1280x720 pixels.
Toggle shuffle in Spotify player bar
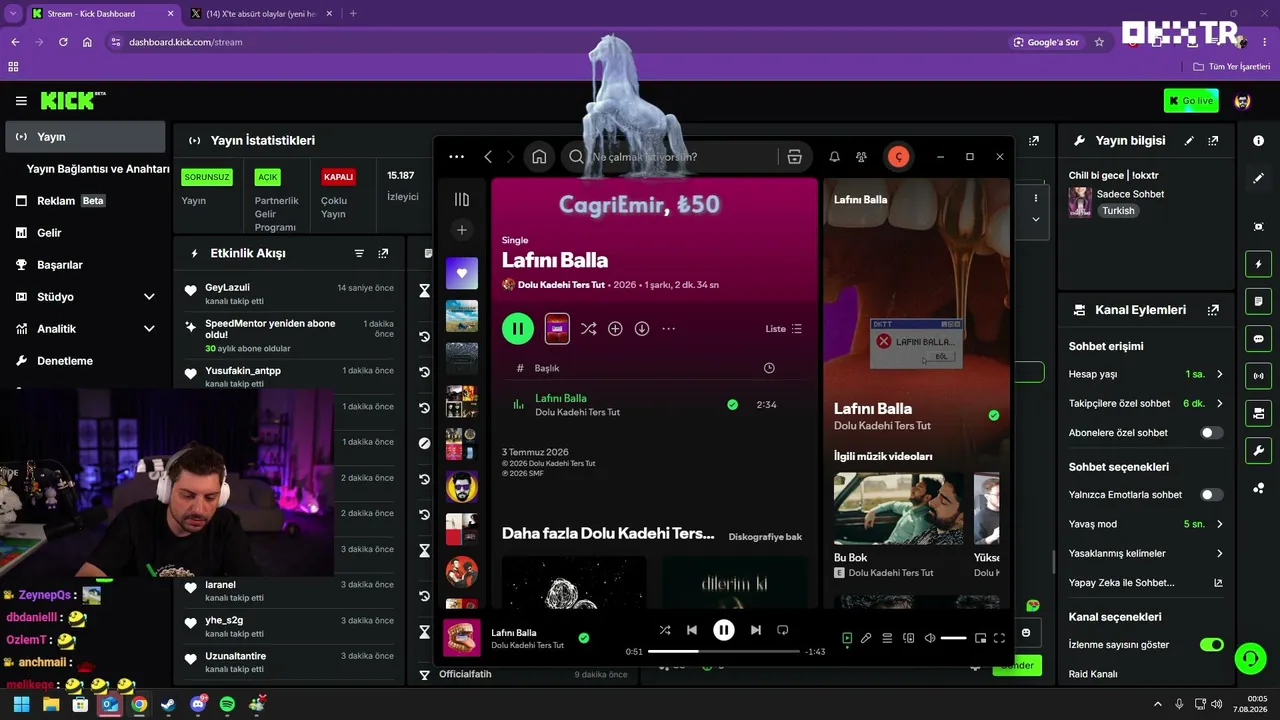click(x=665, y=630)
